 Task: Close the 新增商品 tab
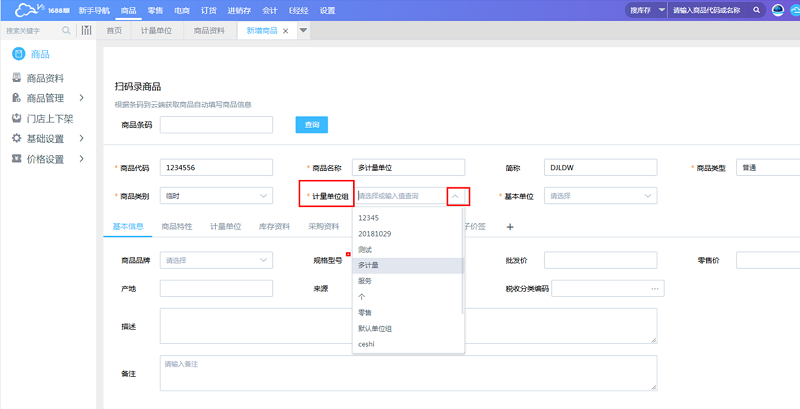pyautogui.click(x=286, y=31)
